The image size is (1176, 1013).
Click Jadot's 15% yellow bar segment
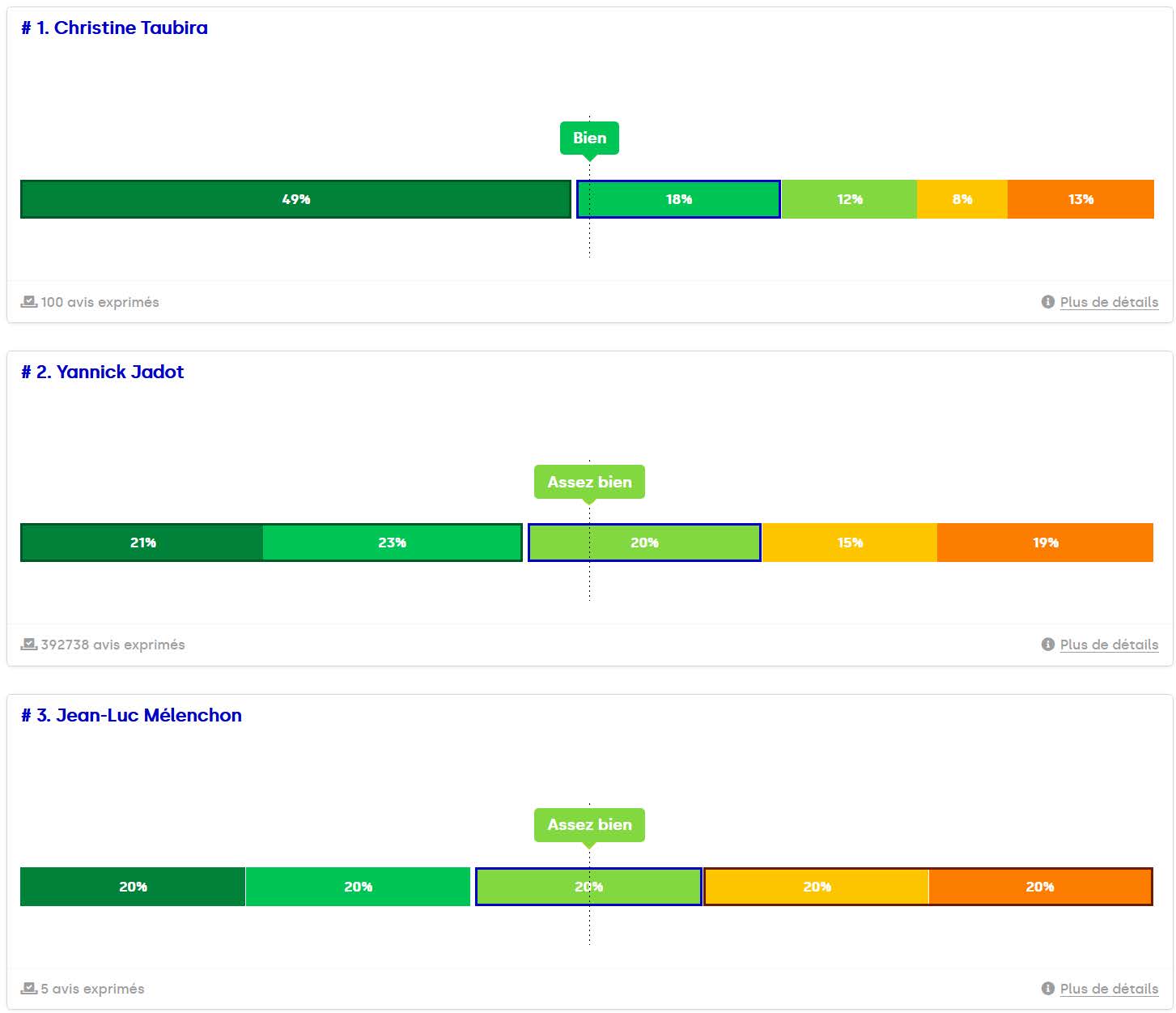(849, 543)
